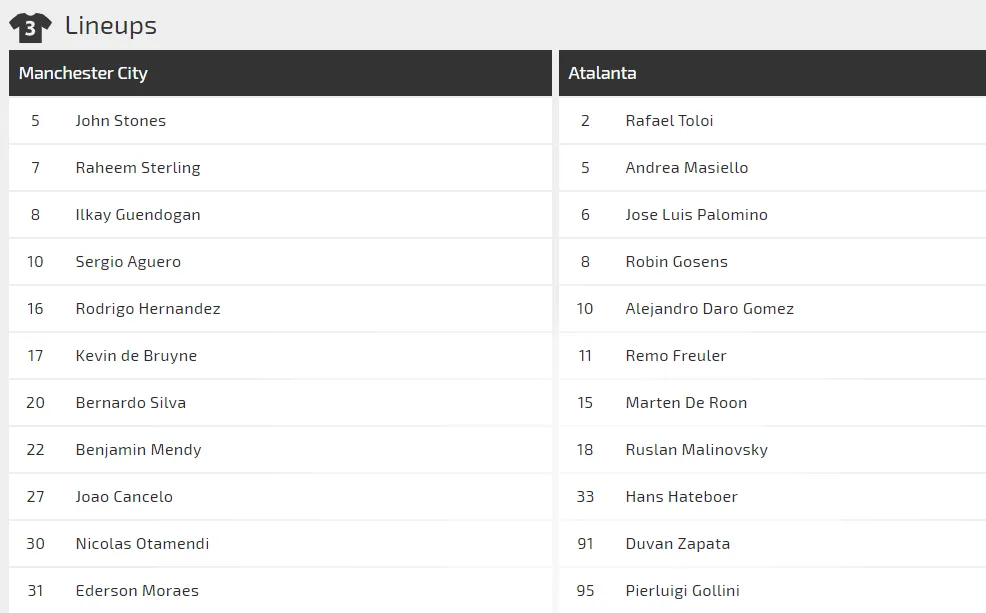Click the Atalanta team header
This screenshot has height=613, width=986.
click(602, 73)
